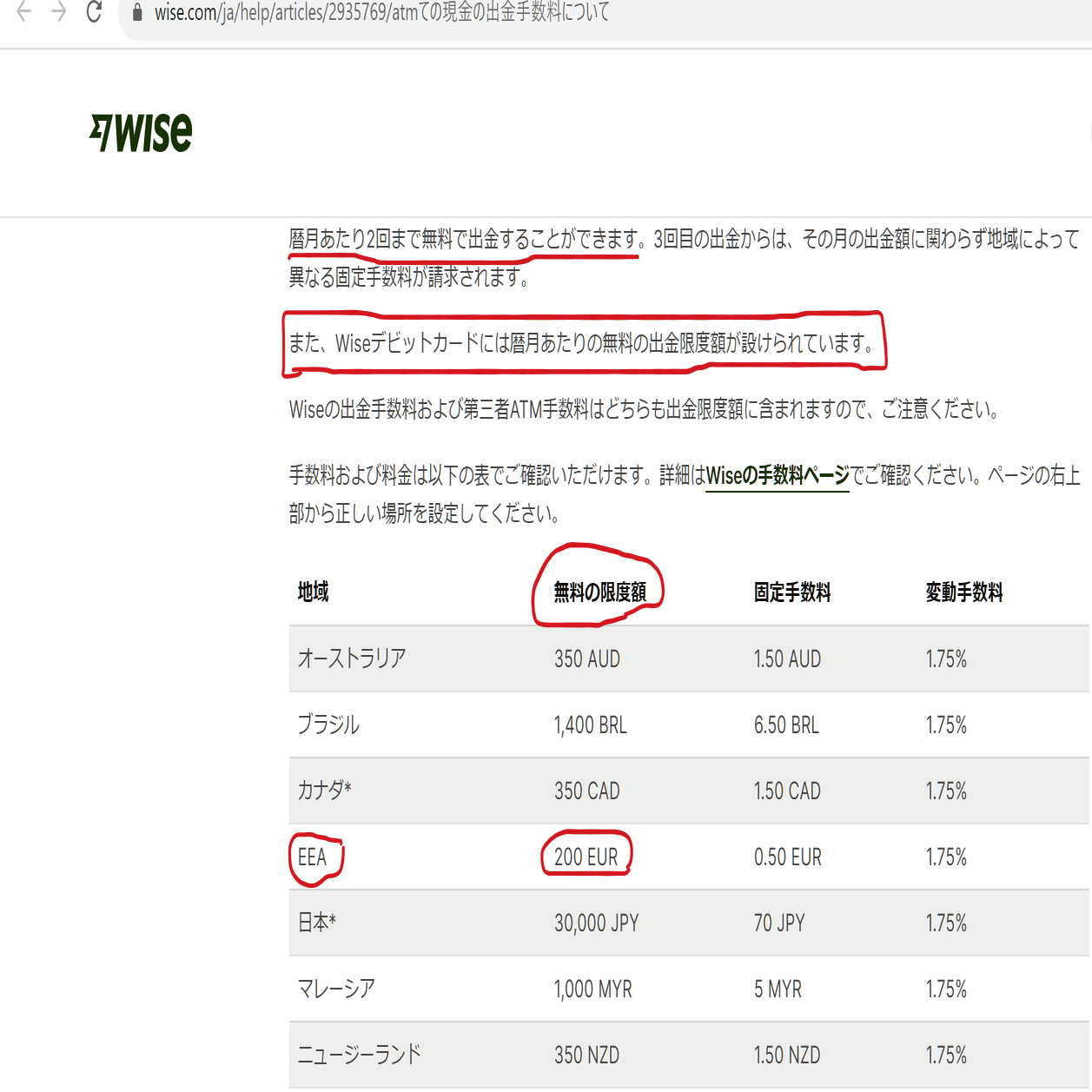Viewport: 1092px width, 1092px height.
Task: Select the 1.50 NZD cell
Action: [787, 1056]
